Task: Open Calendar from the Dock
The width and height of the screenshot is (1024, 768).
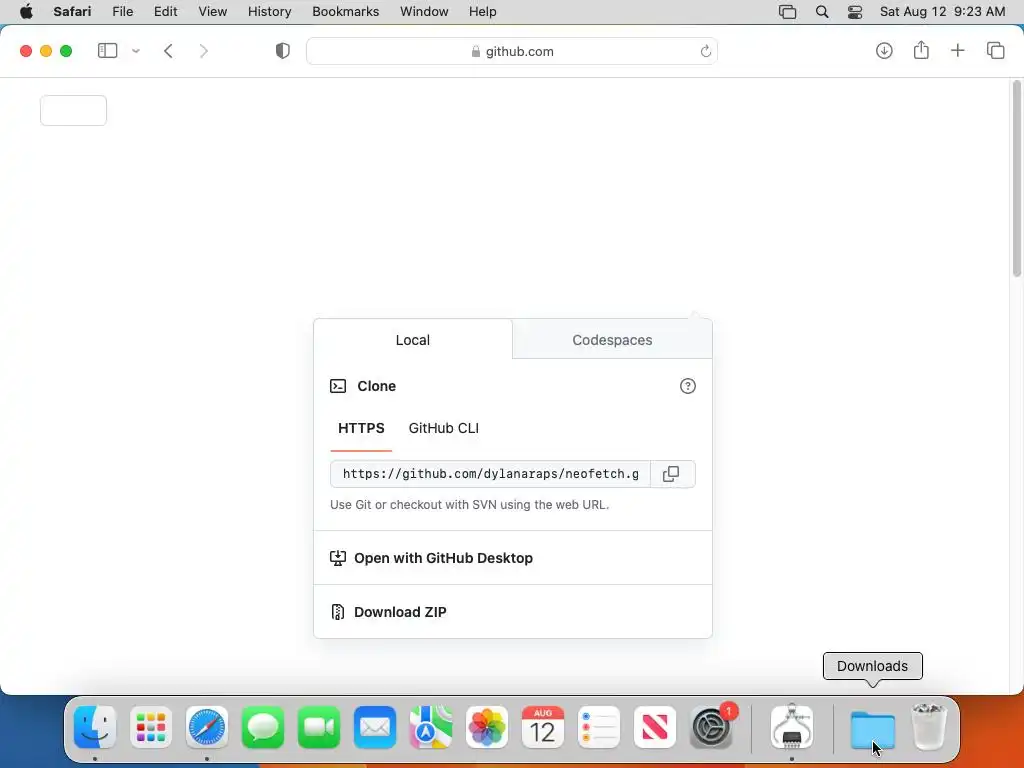Action: 543,728
